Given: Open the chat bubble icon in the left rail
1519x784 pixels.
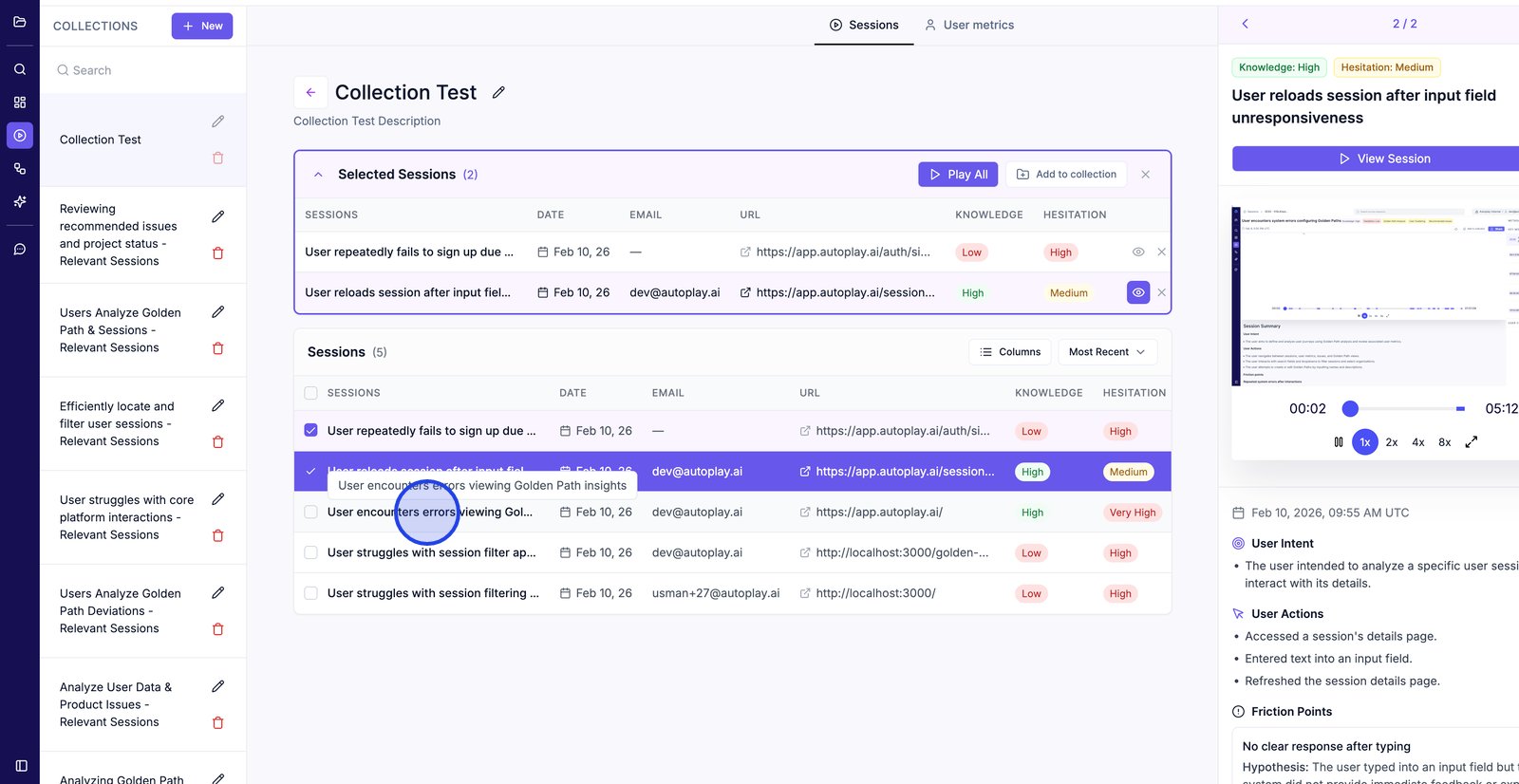Looking at the screenshot, I should pyautogui.click(x=20, y=250).
